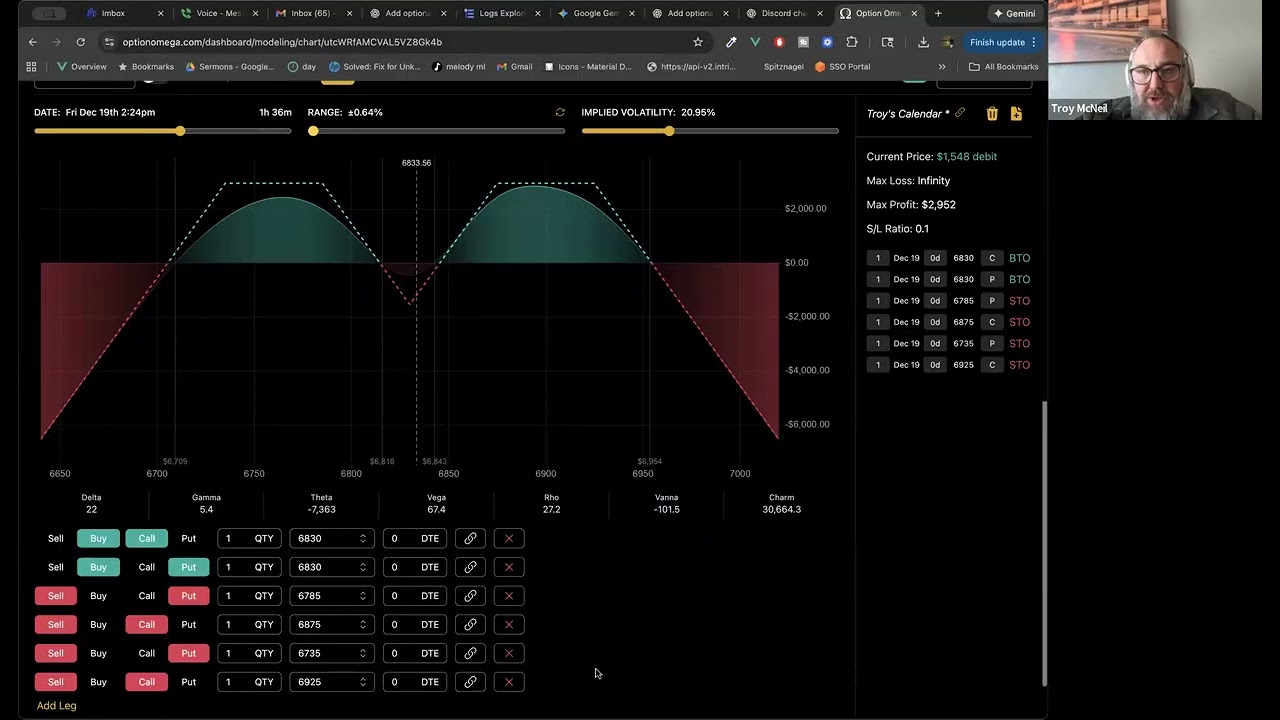
Task: Remove the 6875 call leg with the X icon
Action: tap(509, 624)
